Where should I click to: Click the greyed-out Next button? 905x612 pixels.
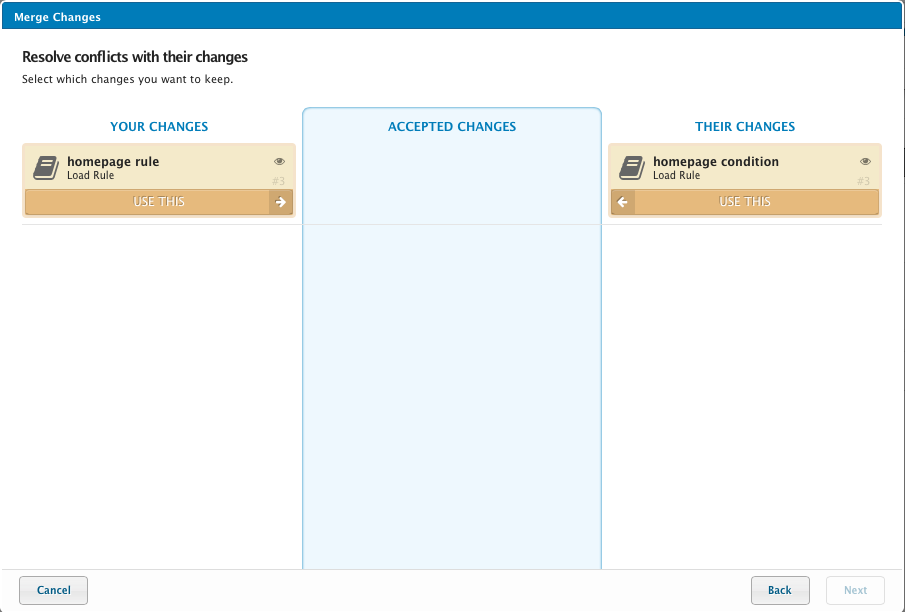click(x=855, y=590)
